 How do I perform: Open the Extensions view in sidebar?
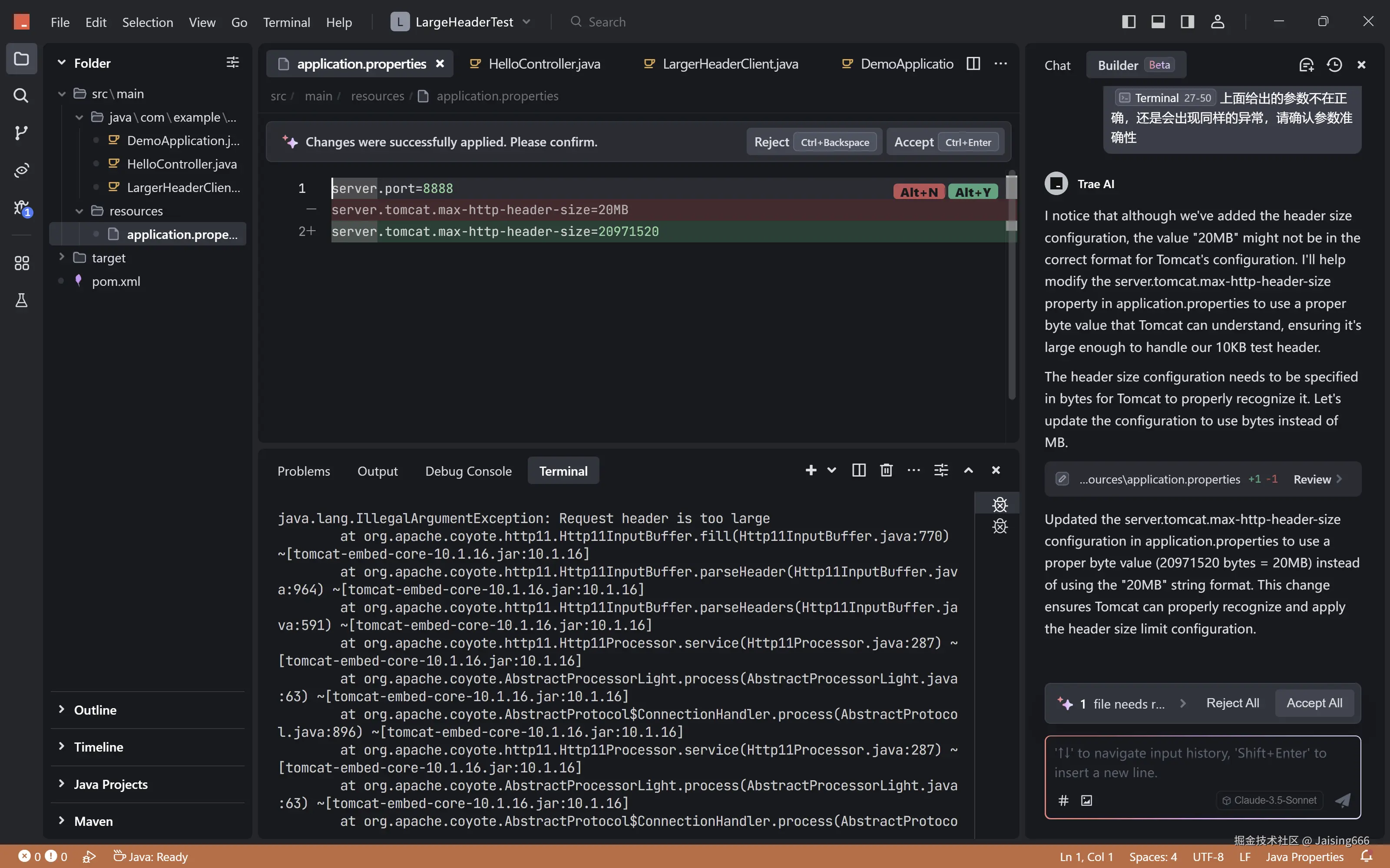pos(21,264)
